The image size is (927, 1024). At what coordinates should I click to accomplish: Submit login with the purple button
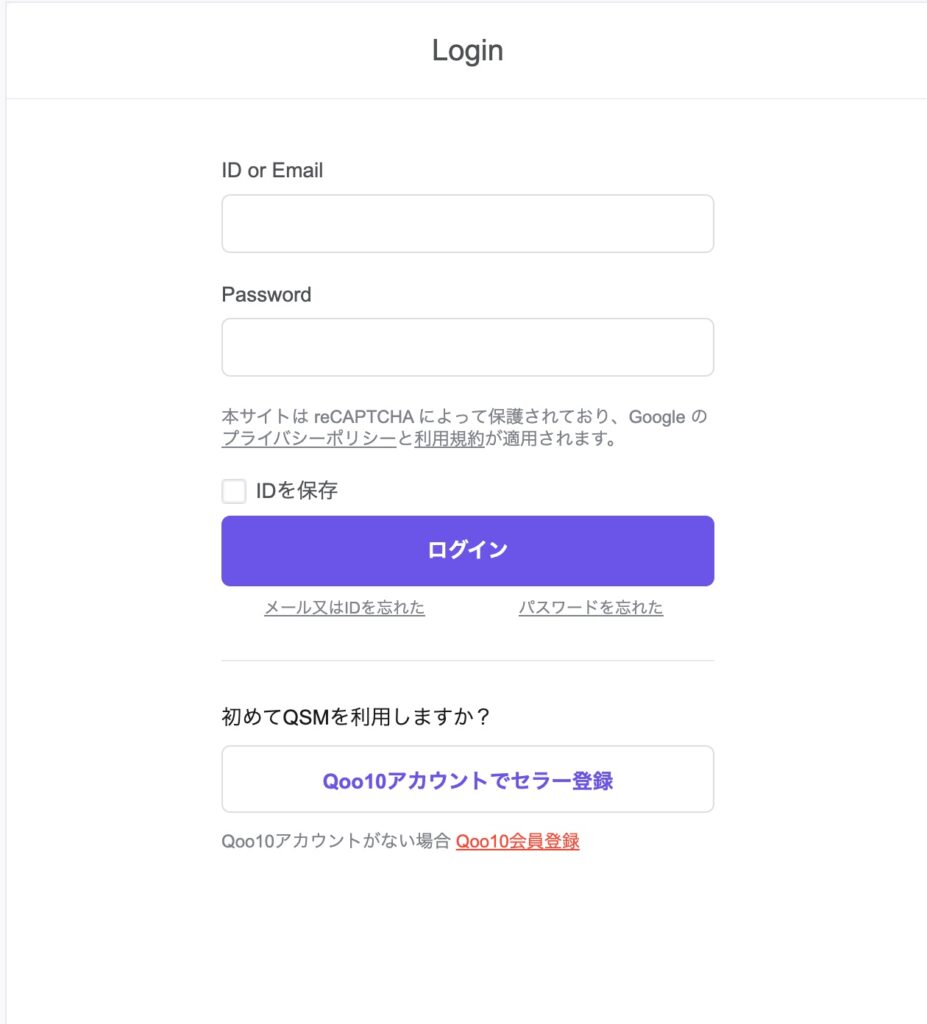pos(467,550)
